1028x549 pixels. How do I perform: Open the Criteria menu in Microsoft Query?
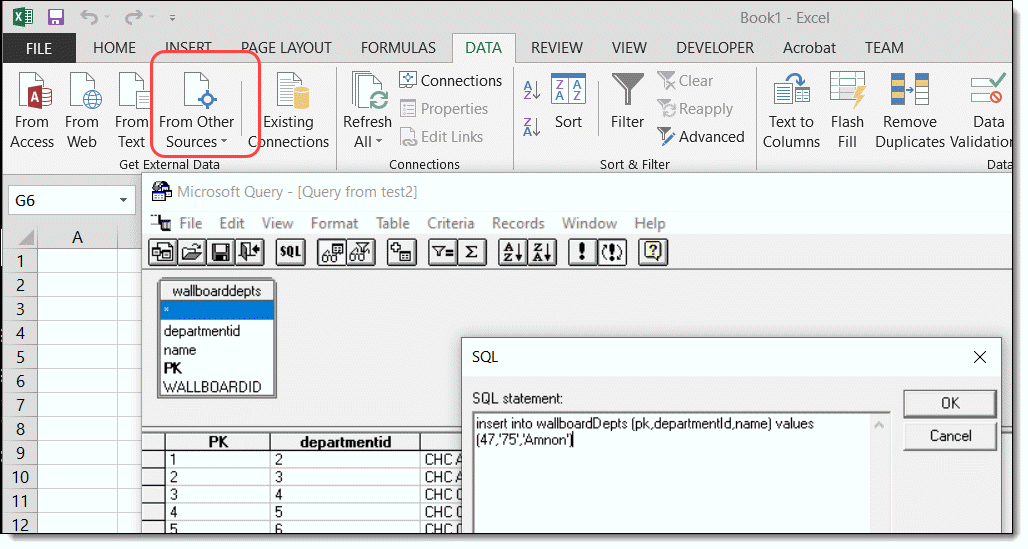point(450,223)
